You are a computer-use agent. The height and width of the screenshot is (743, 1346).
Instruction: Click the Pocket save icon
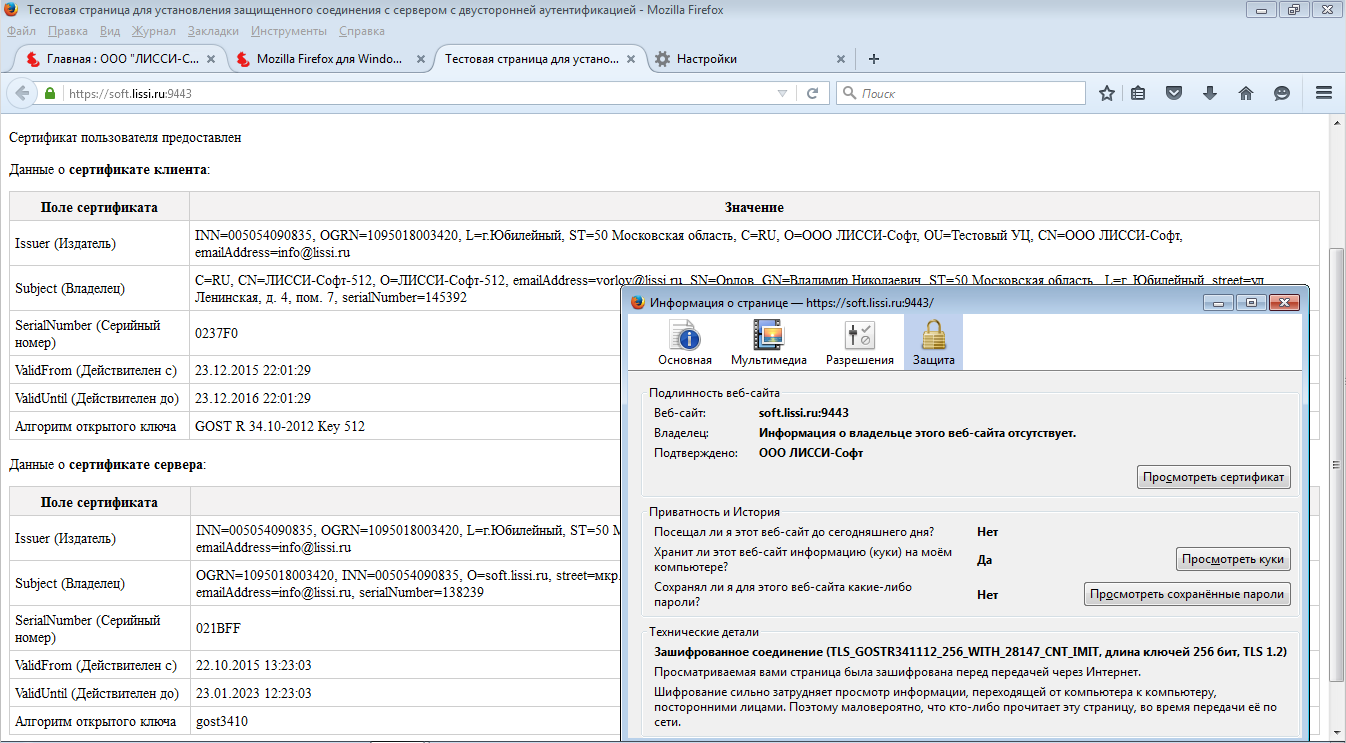click(1175, 93)
